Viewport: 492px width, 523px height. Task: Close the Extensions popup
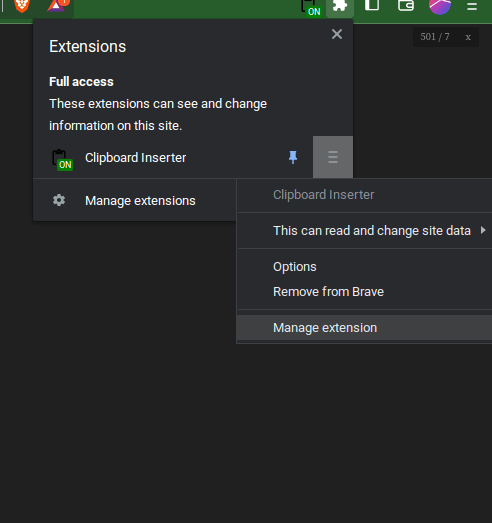(x=337, y=34)
